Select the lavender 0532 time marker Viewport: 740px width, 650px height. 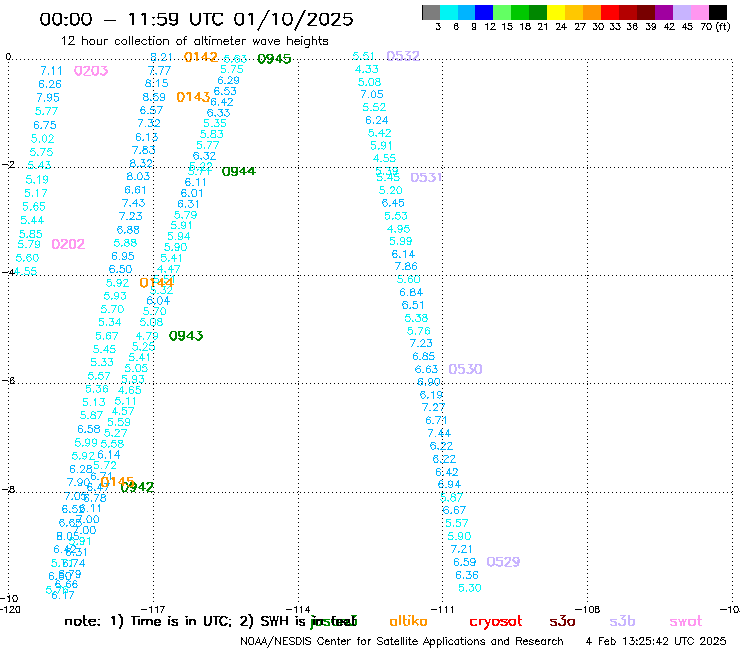coord(403,56)
